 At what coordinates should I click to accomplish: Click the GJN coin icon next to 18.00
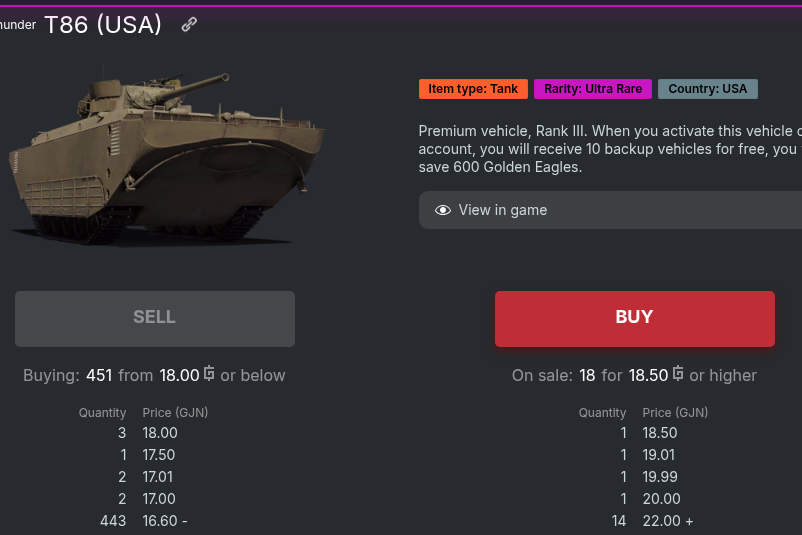pos(209,374)
